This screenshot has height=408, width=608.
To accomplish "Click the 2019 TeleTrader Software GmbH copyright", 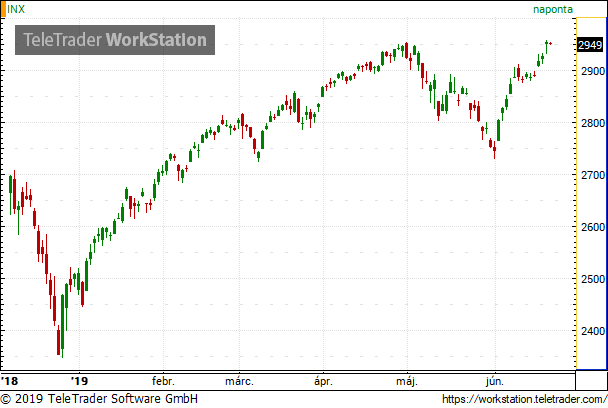I will coord(99,399).
